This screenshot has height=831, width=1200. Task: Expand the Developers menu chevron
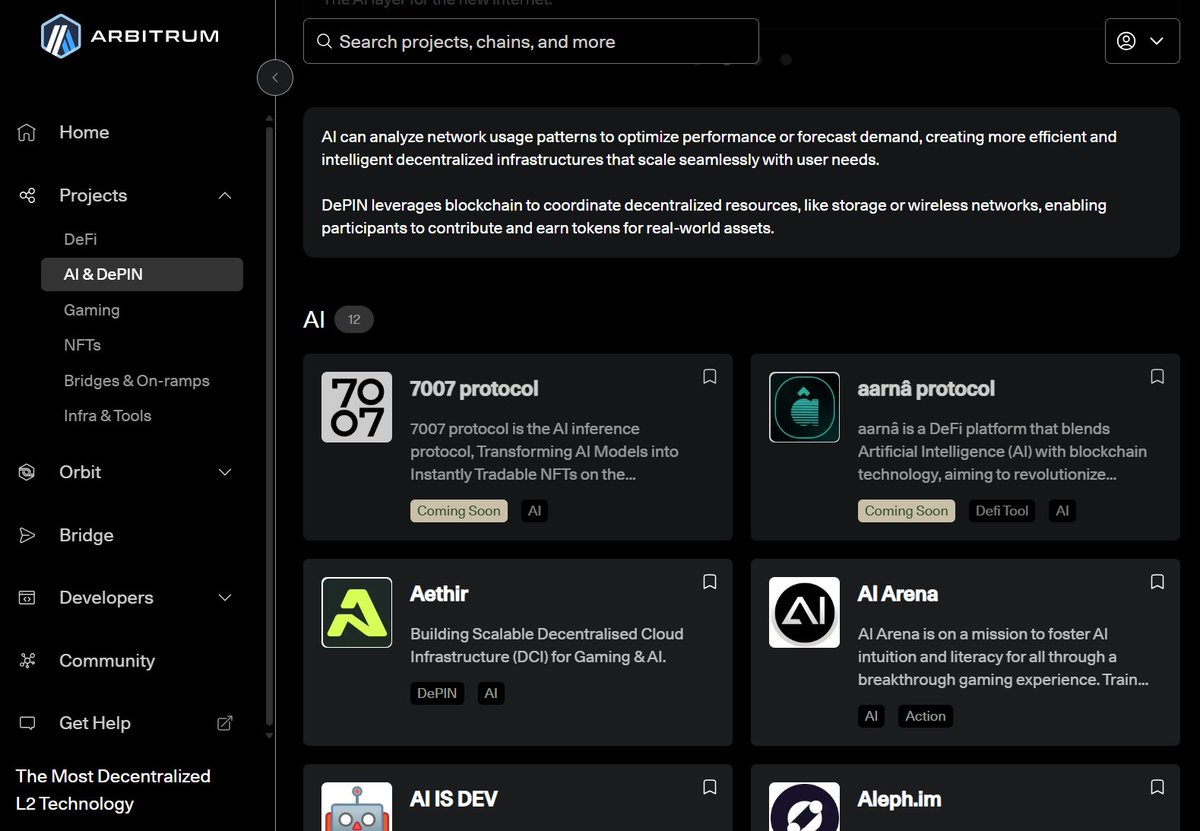(x=225, y=598)
